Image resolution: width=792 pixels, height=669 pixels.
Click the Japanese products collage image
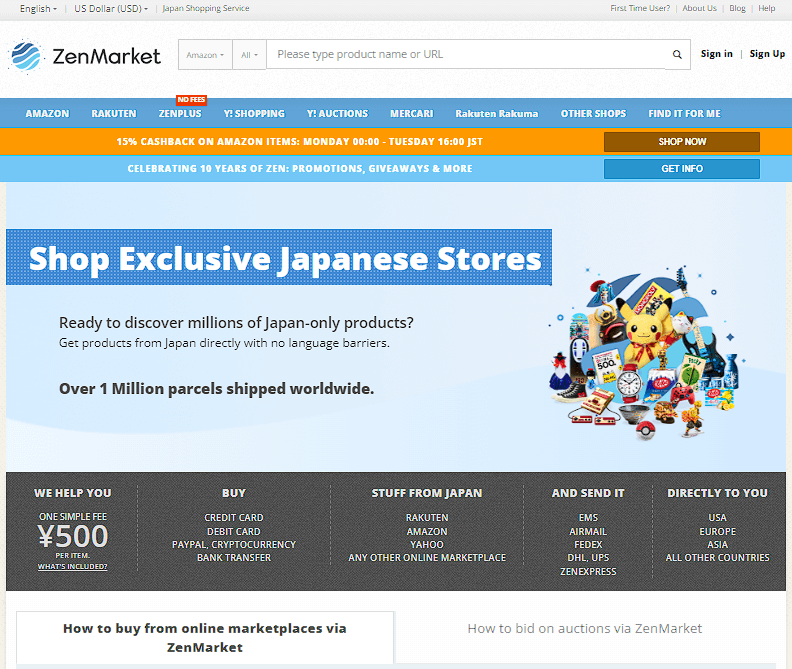tap(646, 353)
